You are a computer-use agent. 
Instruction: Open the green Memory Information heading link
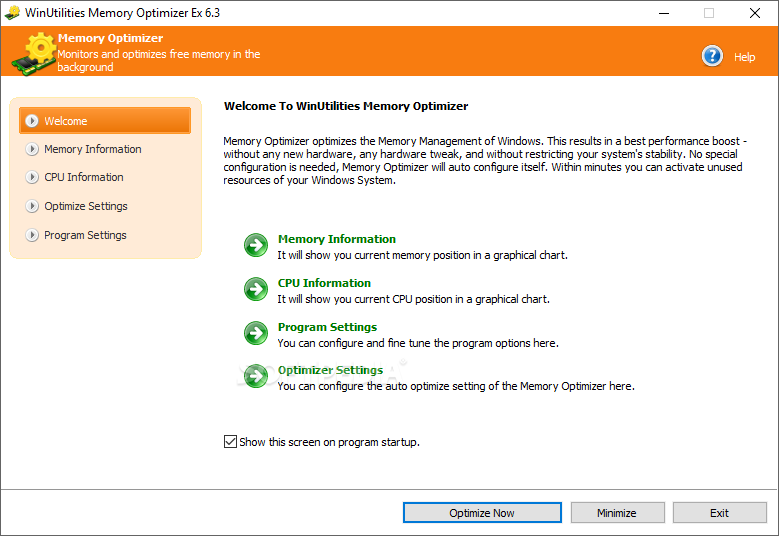[337, 239]
